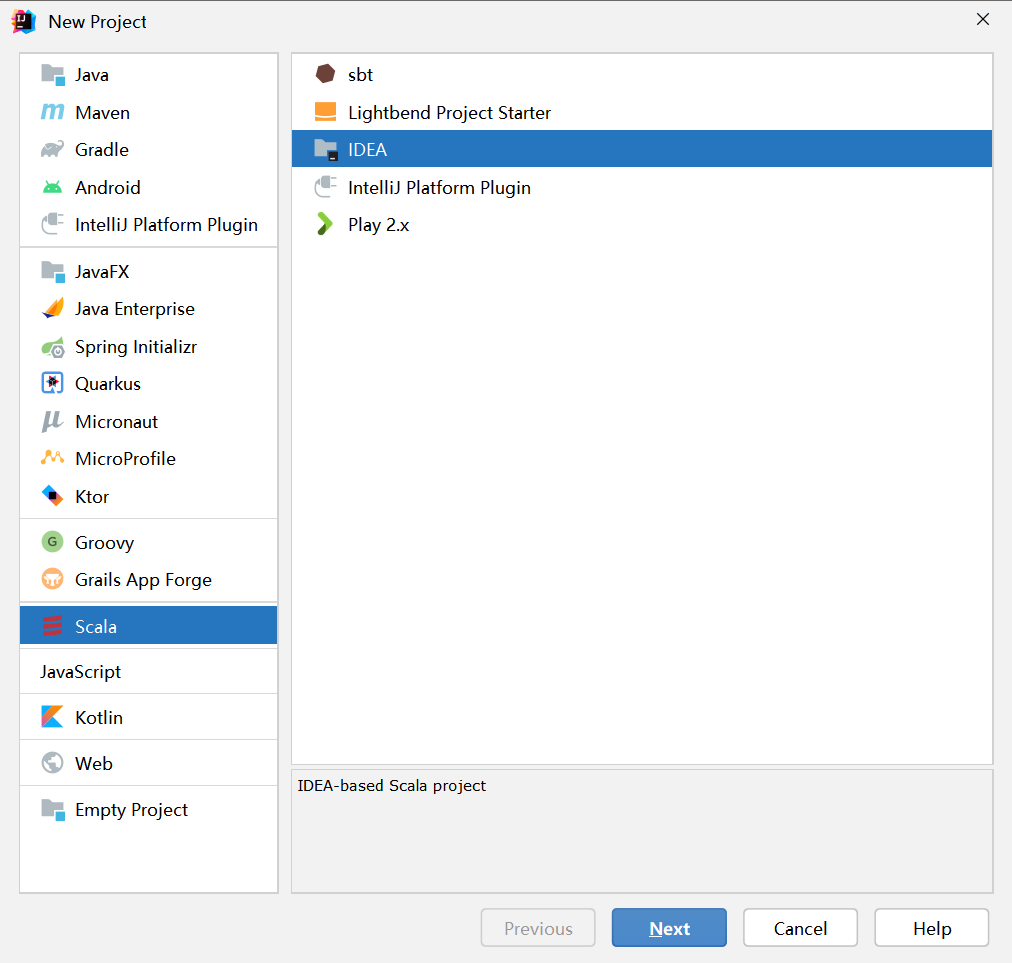1012x963 pixels.
Task: Click the disabled Previous button
Action: click(538, 928)
